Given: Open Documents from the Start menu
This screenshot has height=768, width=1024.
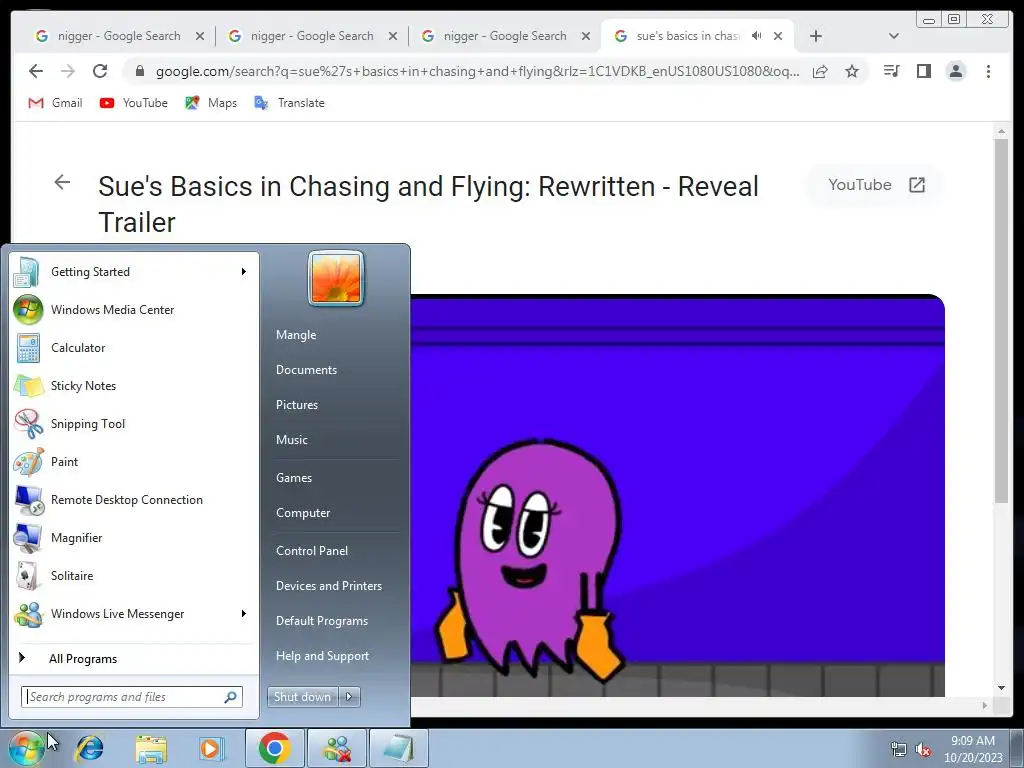Looking at the screenshot, I should point(306,370).
